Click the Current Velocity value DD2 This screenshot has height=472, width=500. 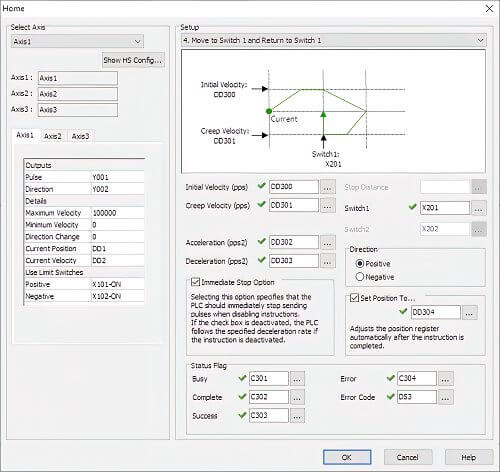118,261
